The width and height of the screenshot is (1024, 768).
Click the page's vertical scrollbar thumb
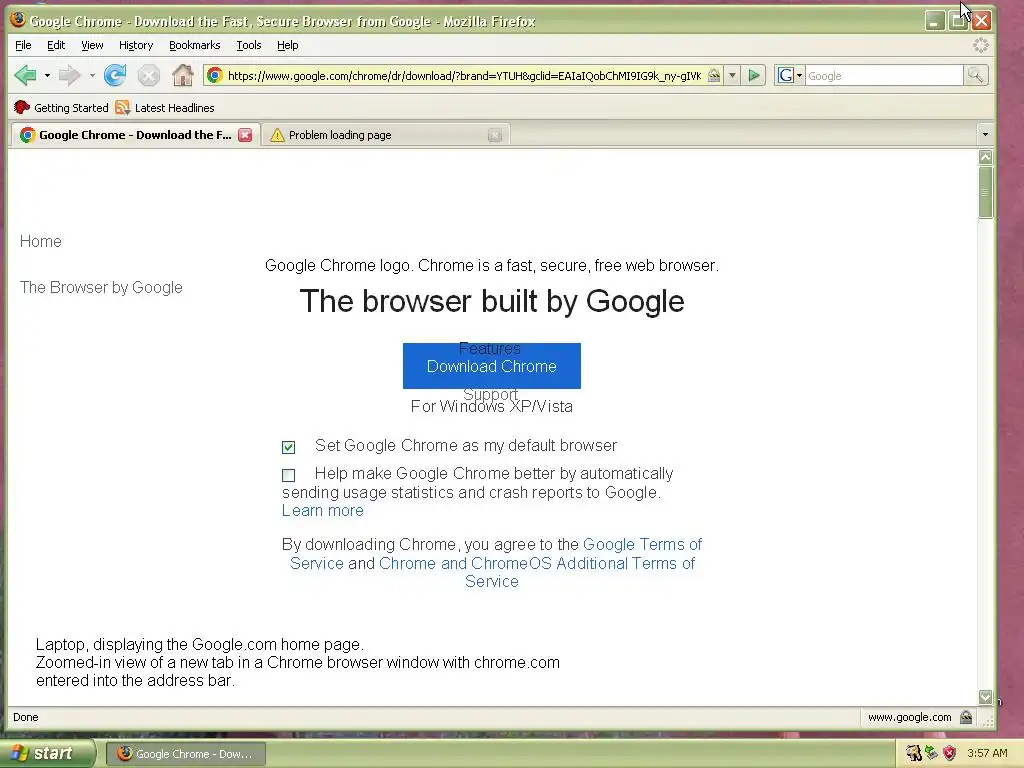pos(985,192)
